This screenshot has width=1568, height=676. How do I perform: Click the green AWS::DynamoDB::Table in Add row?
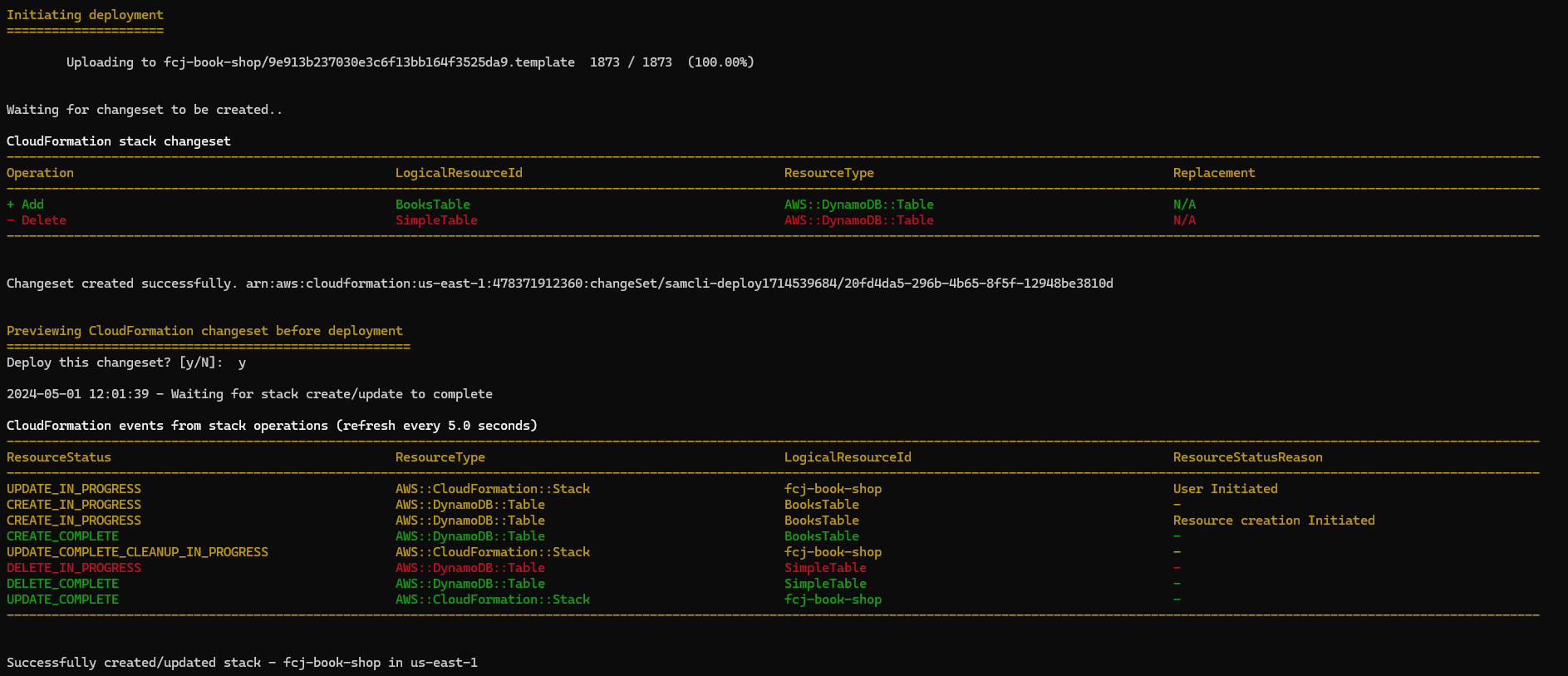pyautogui.click(x=859, y=205)
